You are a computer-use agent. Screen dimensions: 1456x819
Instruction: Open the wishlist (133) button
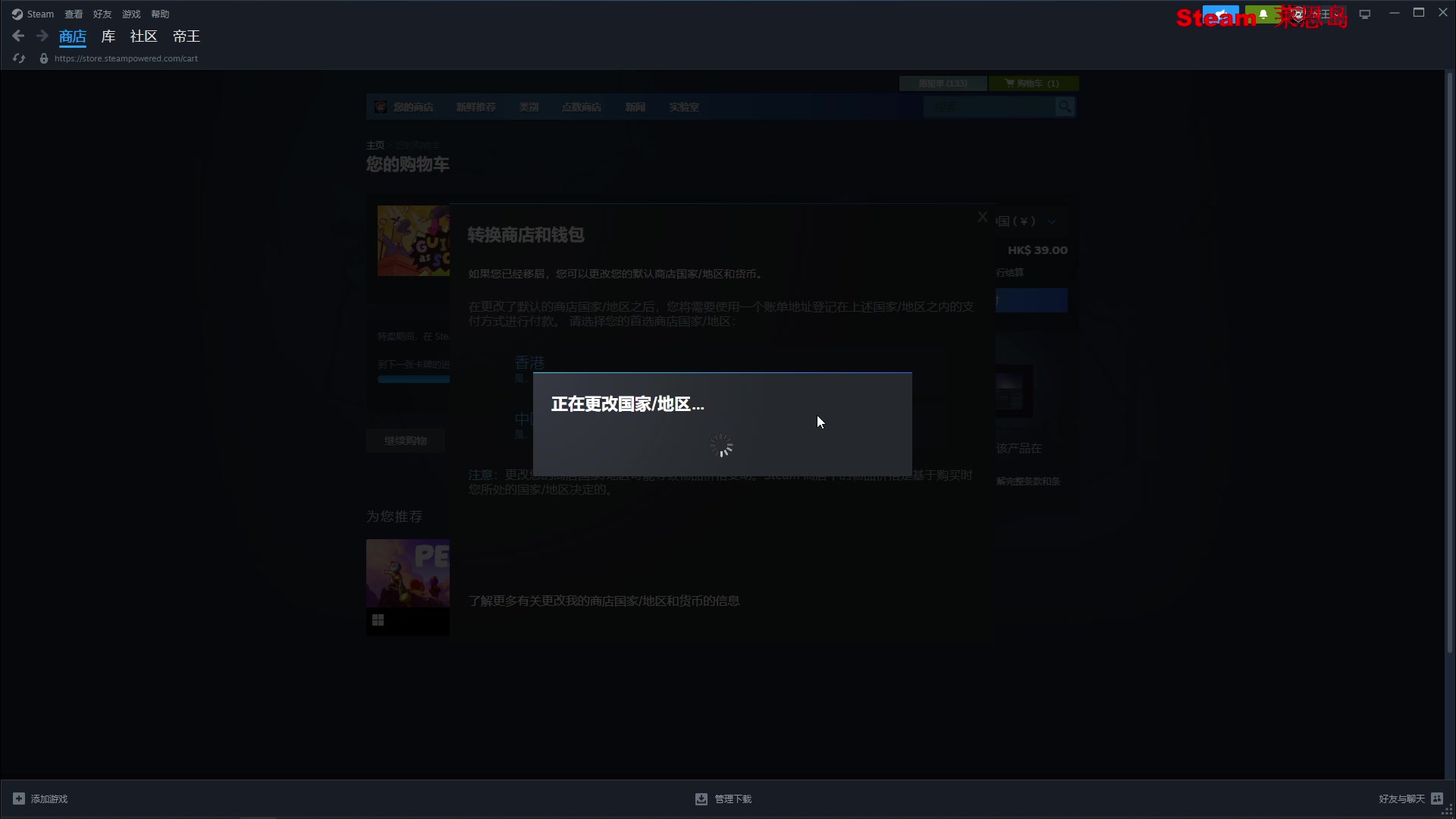point(943,83)
